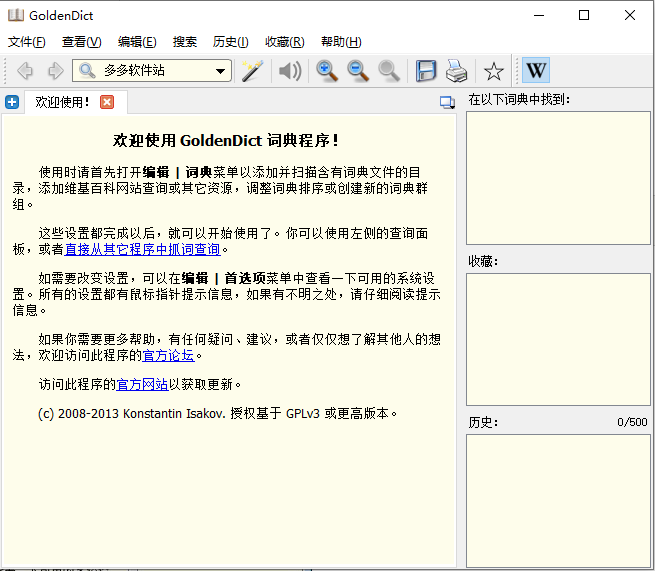This screenshot has height=571, width=655.
Task: Click the 收藏: panel label
Action: pos(483,261)
